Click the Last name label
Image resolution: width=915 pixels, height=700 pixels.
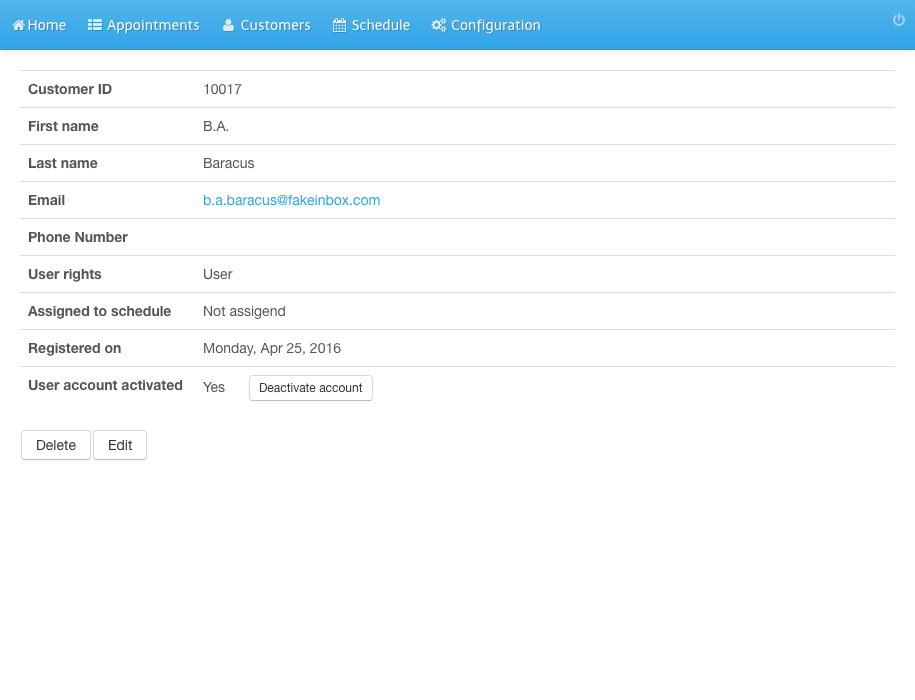pyautogui.click(x=63, y=163)
